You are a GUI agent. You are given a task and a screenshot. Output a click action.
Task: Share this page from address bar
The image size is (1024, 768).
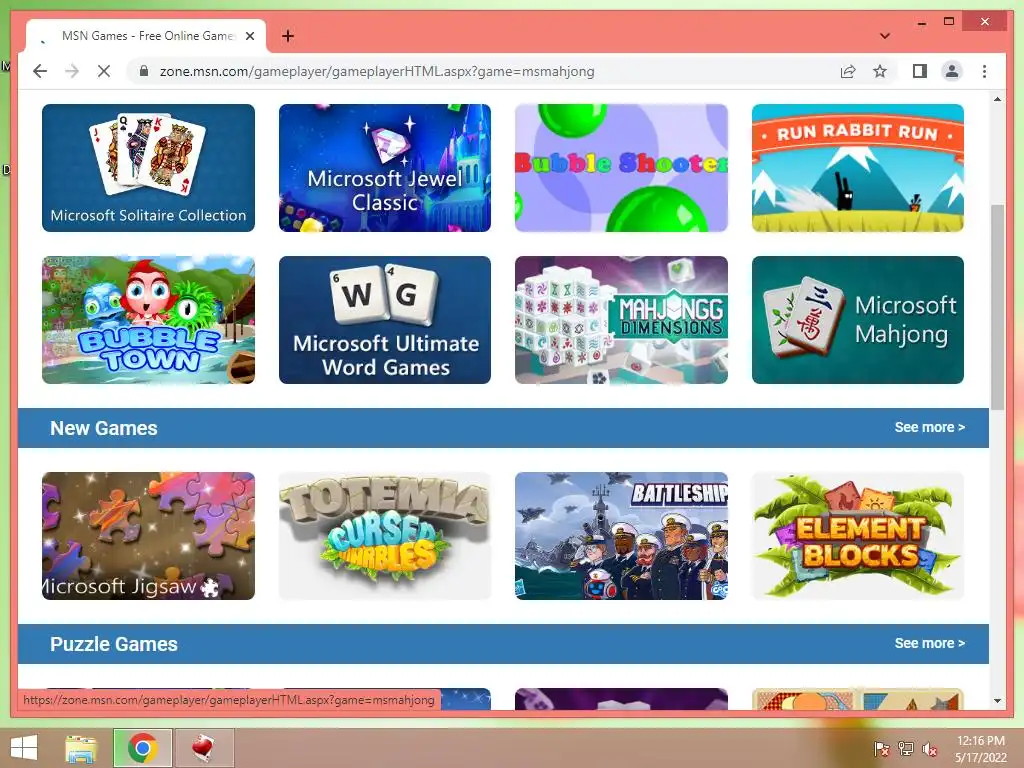click(848, 71)
